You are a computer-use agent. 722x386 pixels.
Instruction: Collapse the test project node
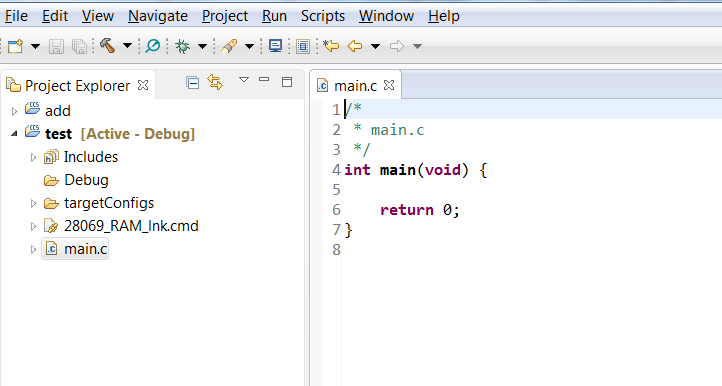pyautogui.click(x=14, y=134)
